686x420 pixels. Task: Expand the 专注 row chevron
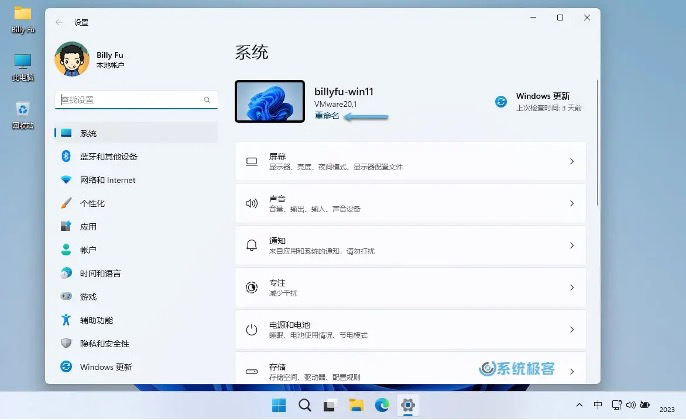pyautogui.click(x=571, y=287)
